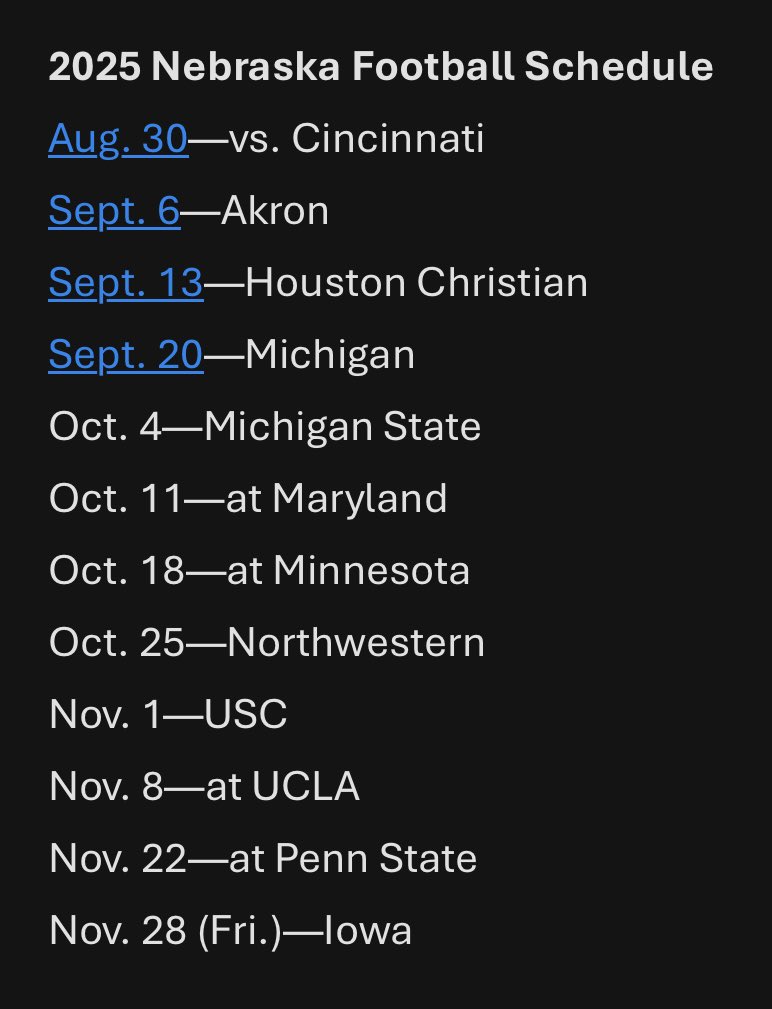Click the 'at UCLA' game entry
The width and height of the screenshot is (772, 1009).
pyautogui.click(x=283, y=787)
